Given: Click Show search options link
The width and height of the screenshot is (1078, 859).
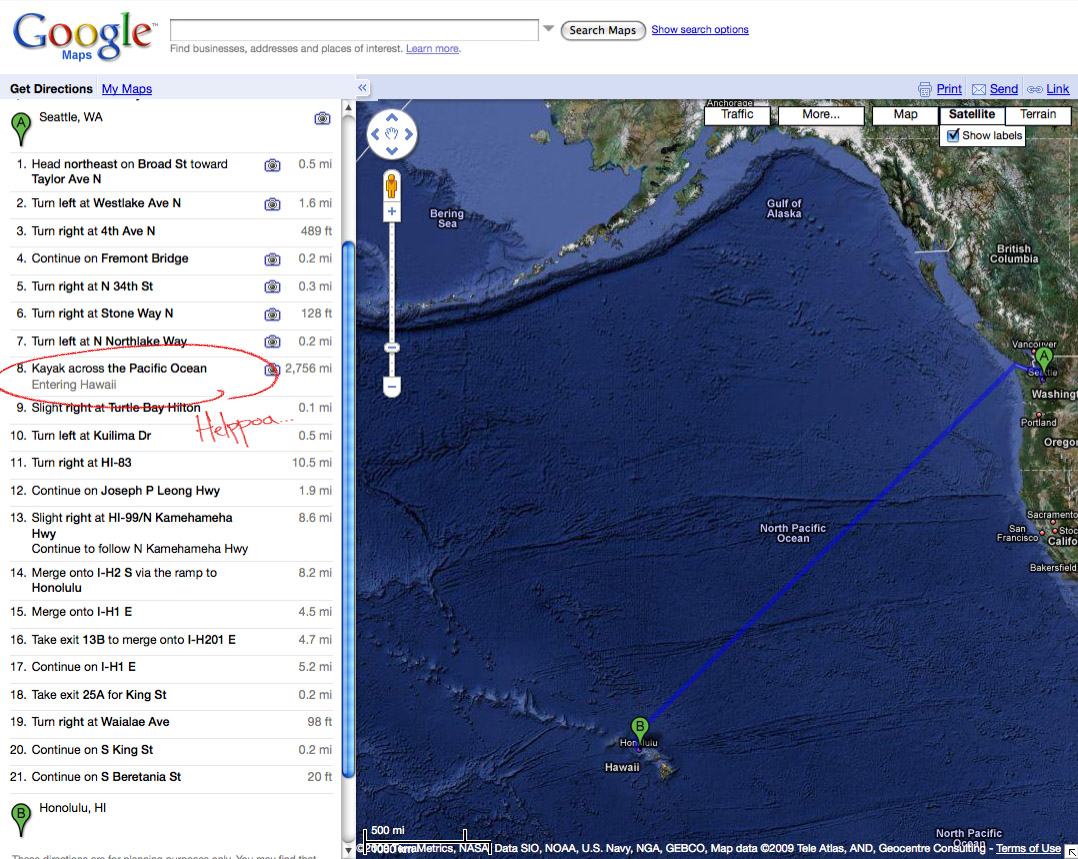Looking at the screenshot, I should pos(700,30).
